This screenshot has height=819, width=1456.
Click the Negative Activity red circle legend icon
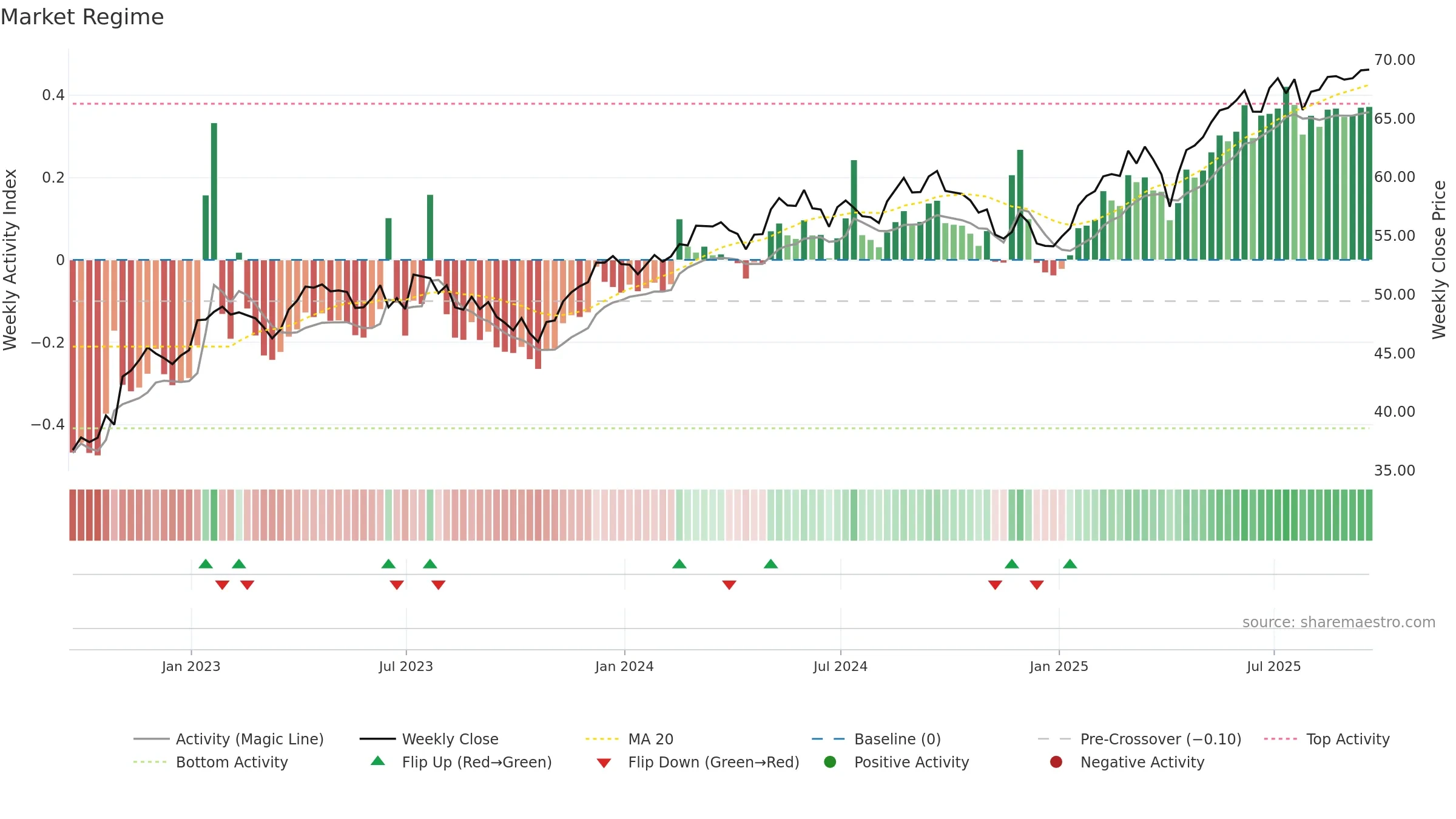tap(1056, 762)
